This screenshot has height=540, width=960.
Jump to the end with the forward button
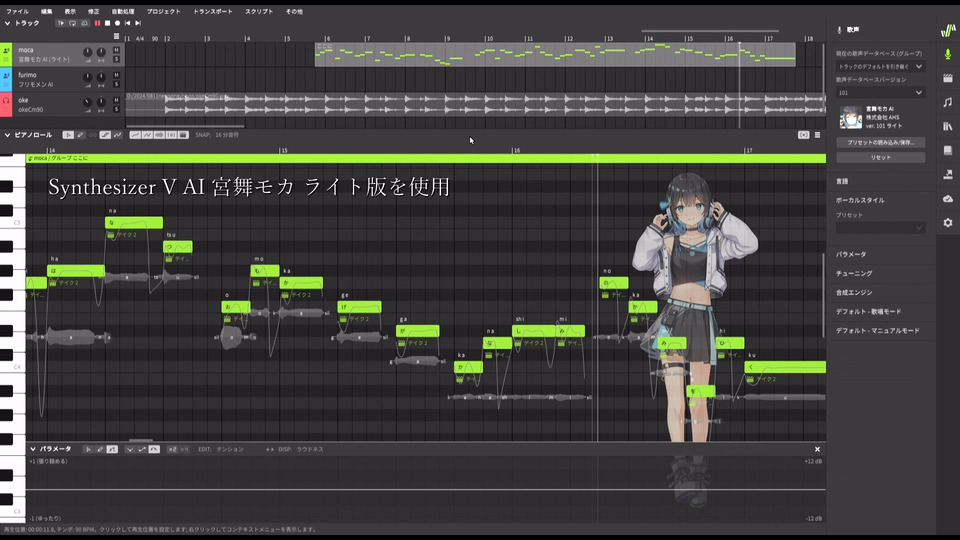click(138, 23)
